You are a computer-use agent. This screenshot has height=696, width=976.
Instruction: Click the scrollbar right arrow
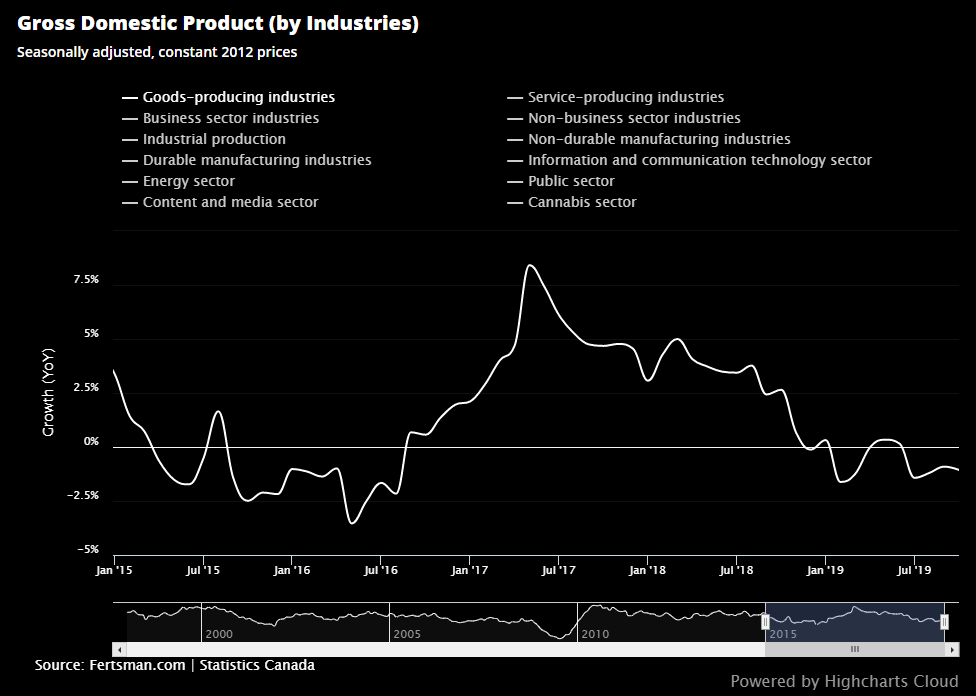[x=952, y=649]
